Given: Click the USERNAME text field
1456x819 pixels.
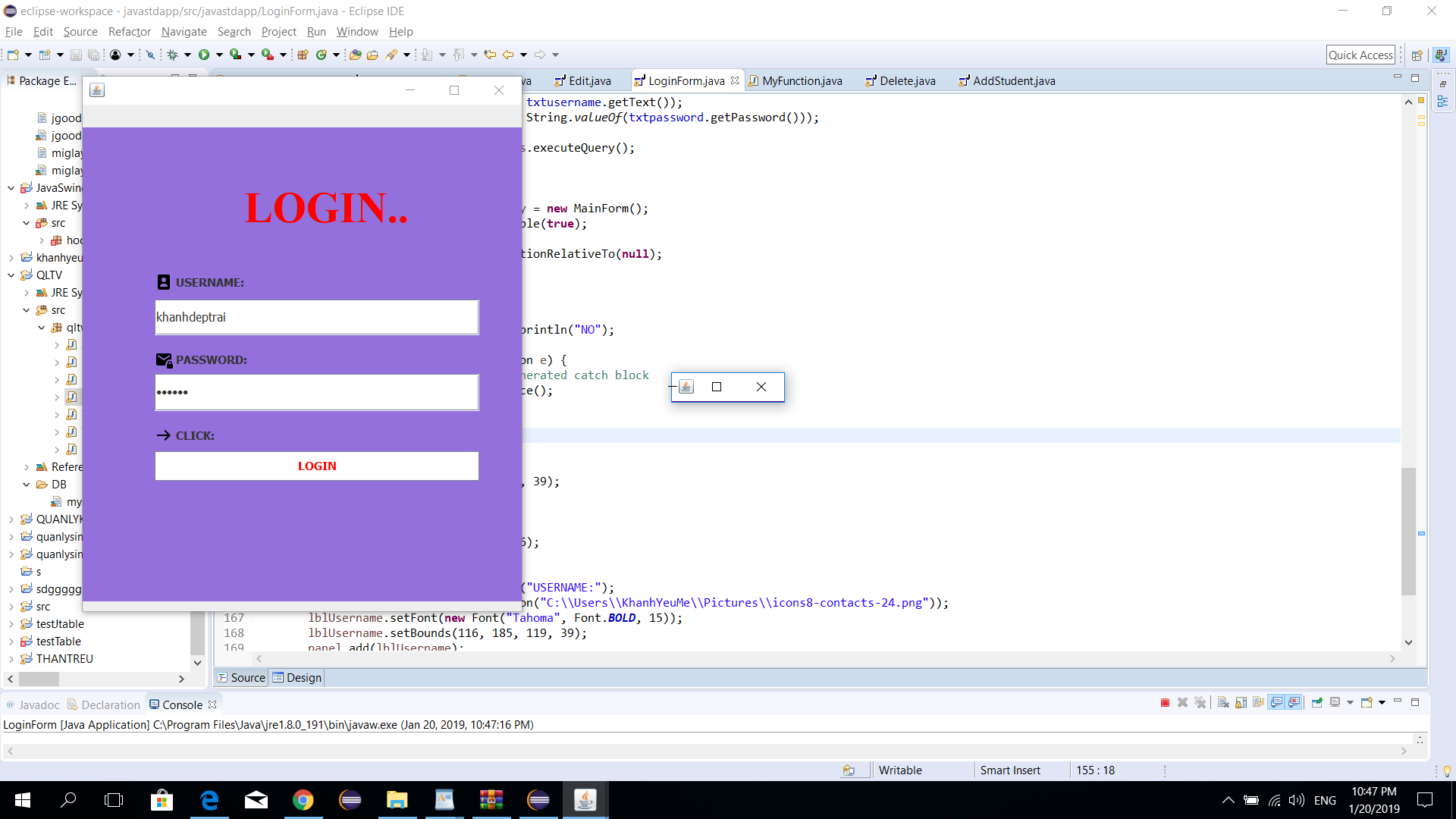Looking at the screenshot, I should pos(316,317).
